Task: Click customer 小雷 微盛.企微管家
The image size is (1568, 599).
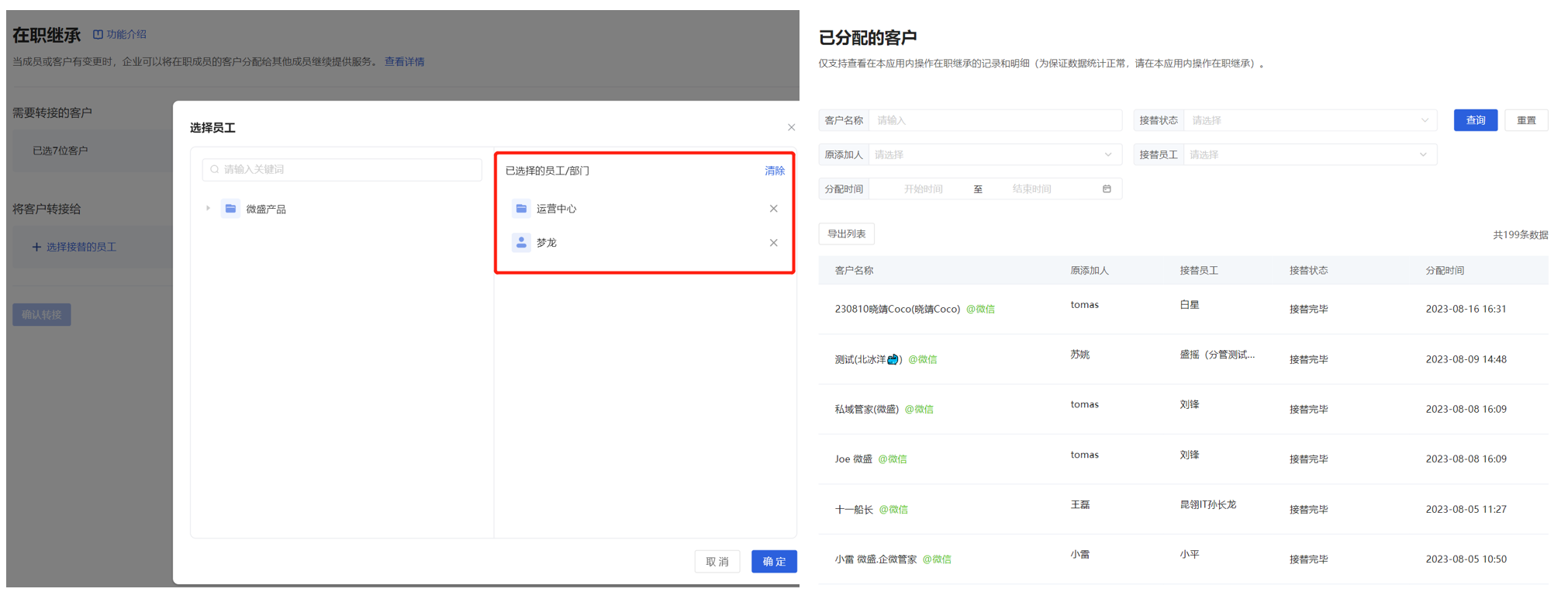Action: click(876, 559)
